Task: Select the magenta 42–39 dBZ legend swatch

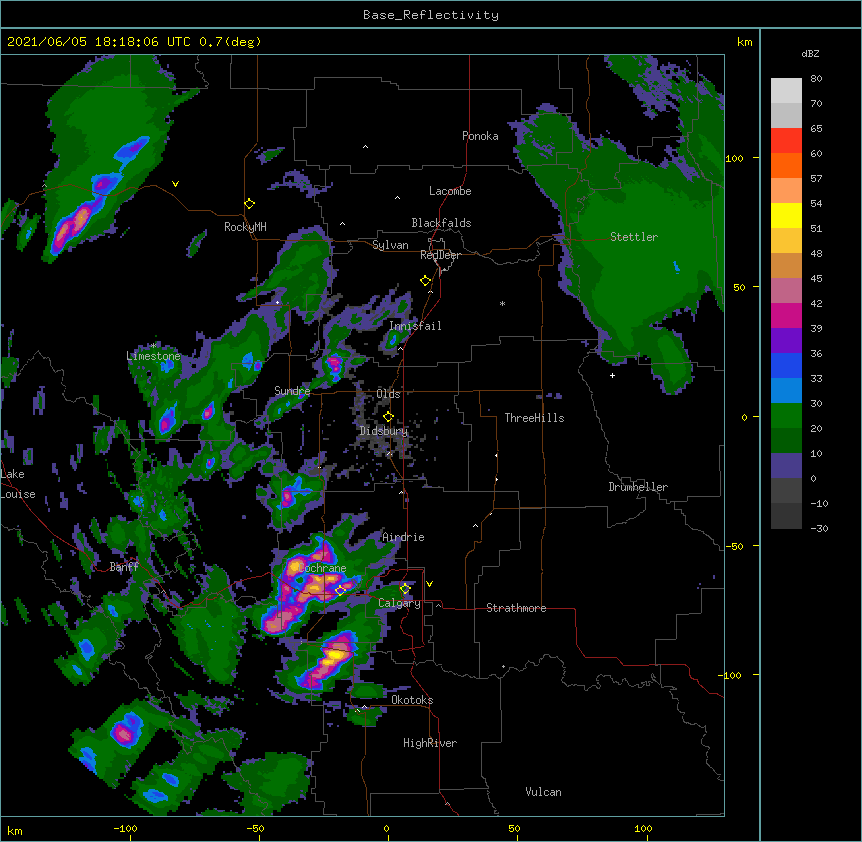Action: click(786, 315)
